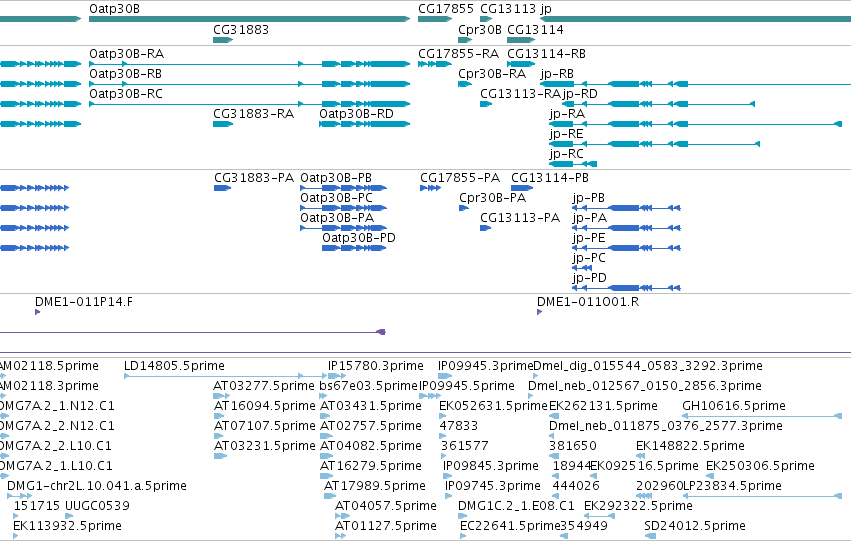The image size is (851, 541).
Task: Select the Oatp30B-PA protein label
Action: click(337, 218)
